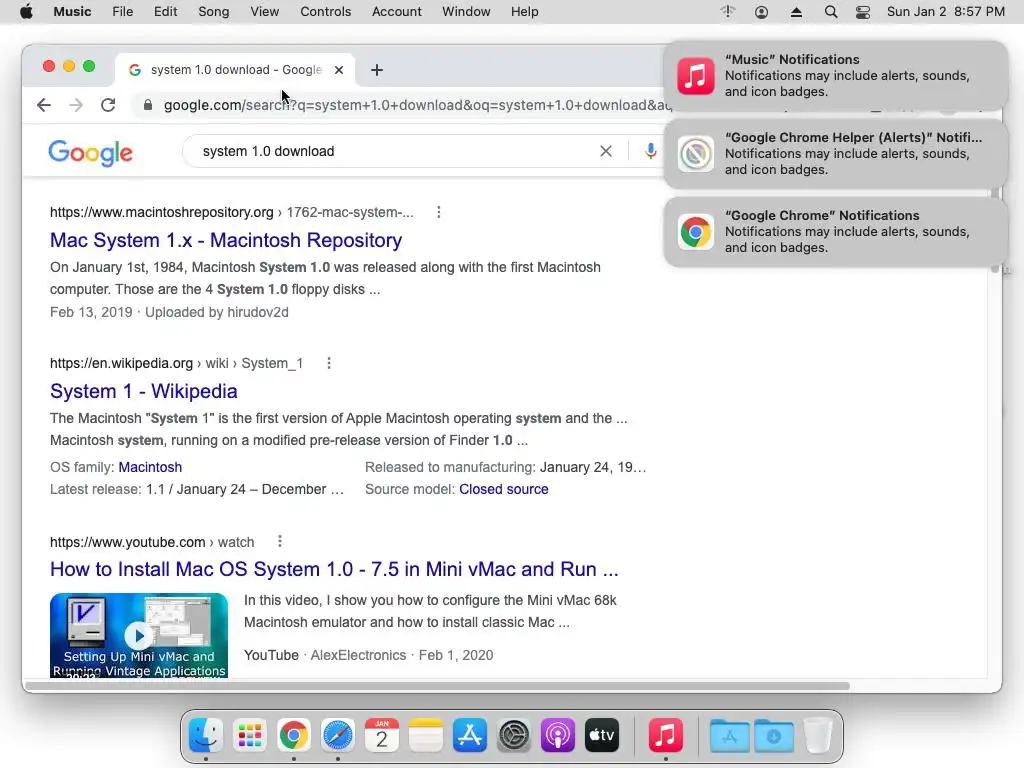Click the "Google Chrome" Notifications banner

tap(836, 232)
